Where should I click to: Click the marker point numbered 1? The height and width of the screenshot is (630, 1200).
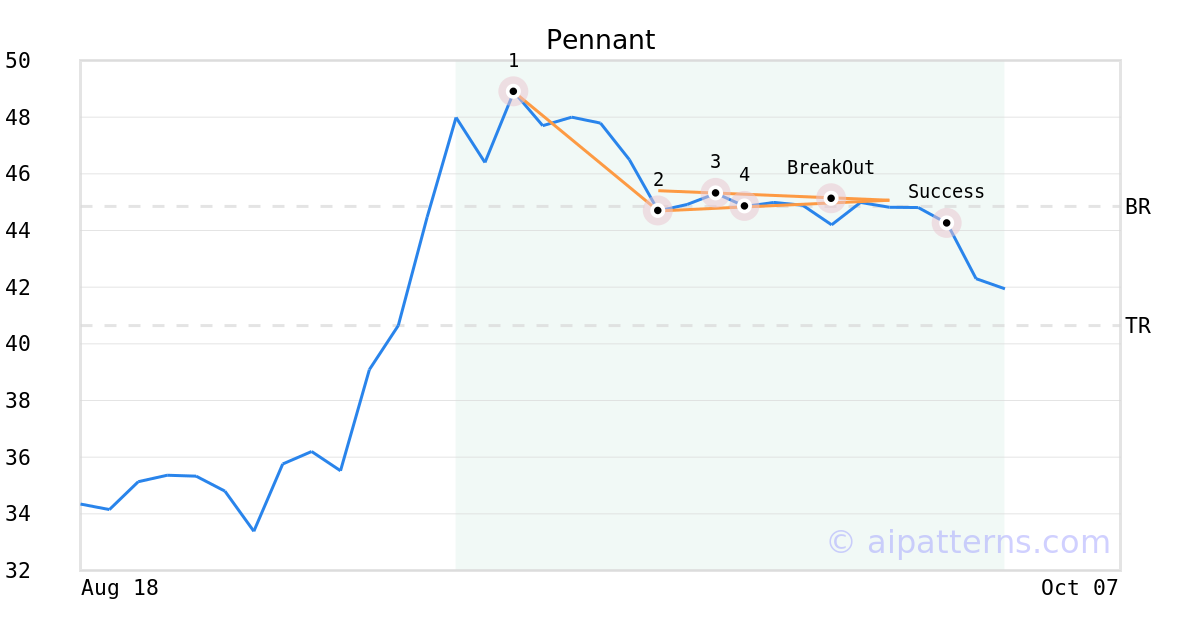[513, 91]
